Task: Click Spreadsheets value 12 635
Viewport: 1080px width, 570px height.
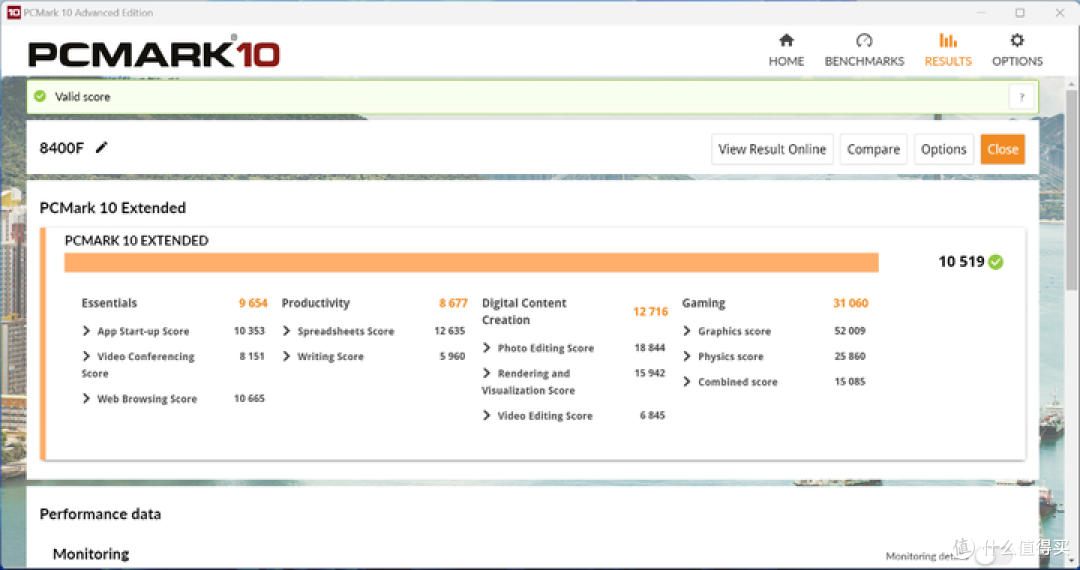Action: pos(449,330)
